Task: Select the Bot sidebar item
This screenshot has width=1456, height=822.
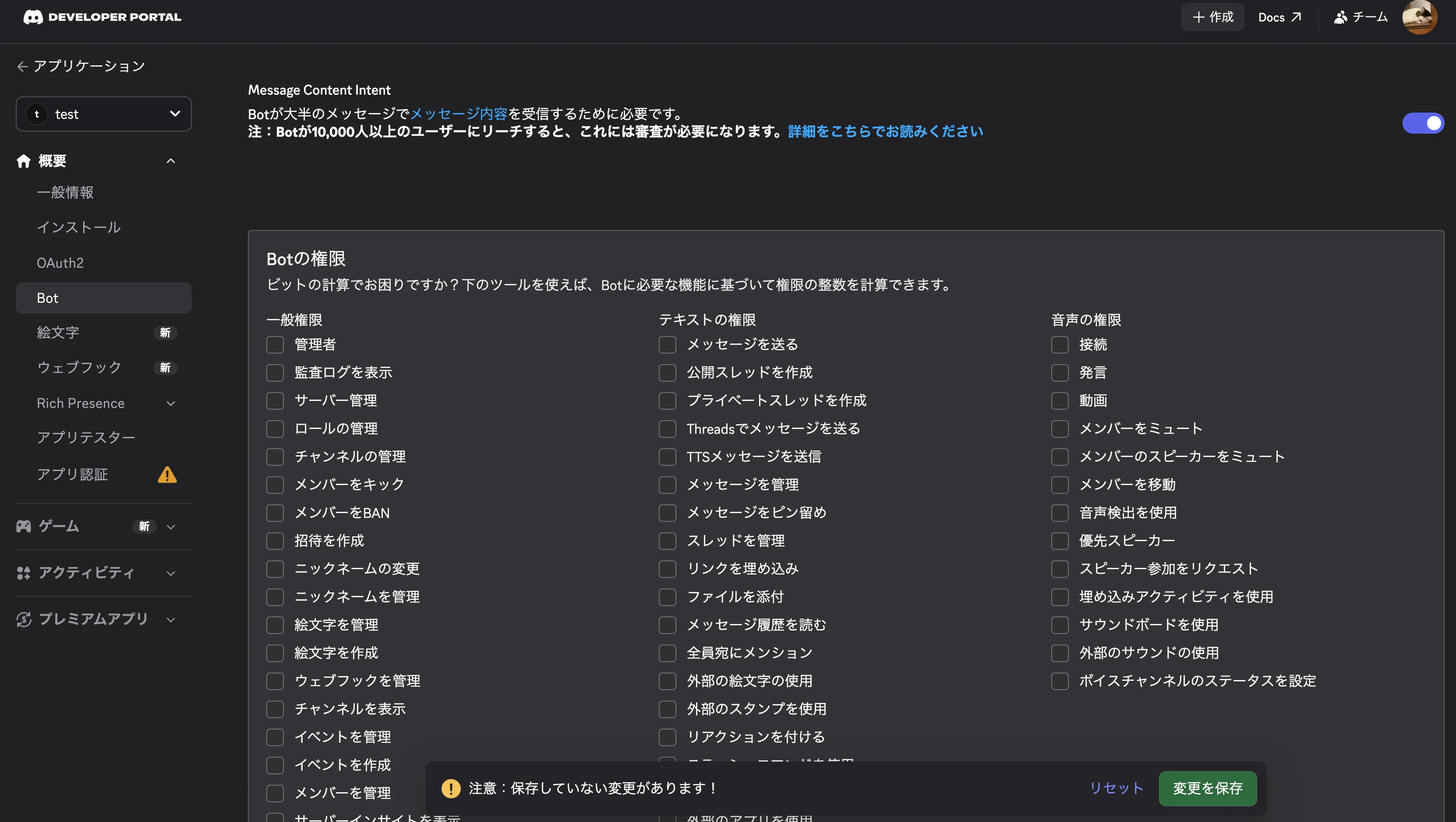Action: pyautogui.click(x=103, y=298)
